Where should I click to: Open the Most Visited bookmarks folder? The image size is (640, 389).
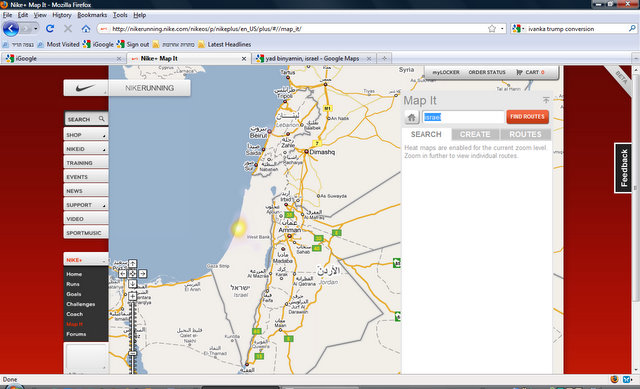pyautogui.click(x=58, y=44)
